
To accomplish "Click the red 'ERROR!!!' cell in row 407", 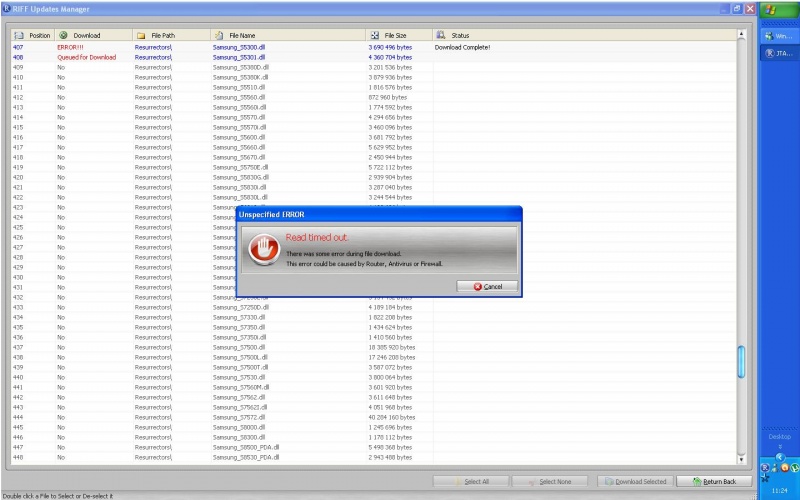I will tap(70, 47).
